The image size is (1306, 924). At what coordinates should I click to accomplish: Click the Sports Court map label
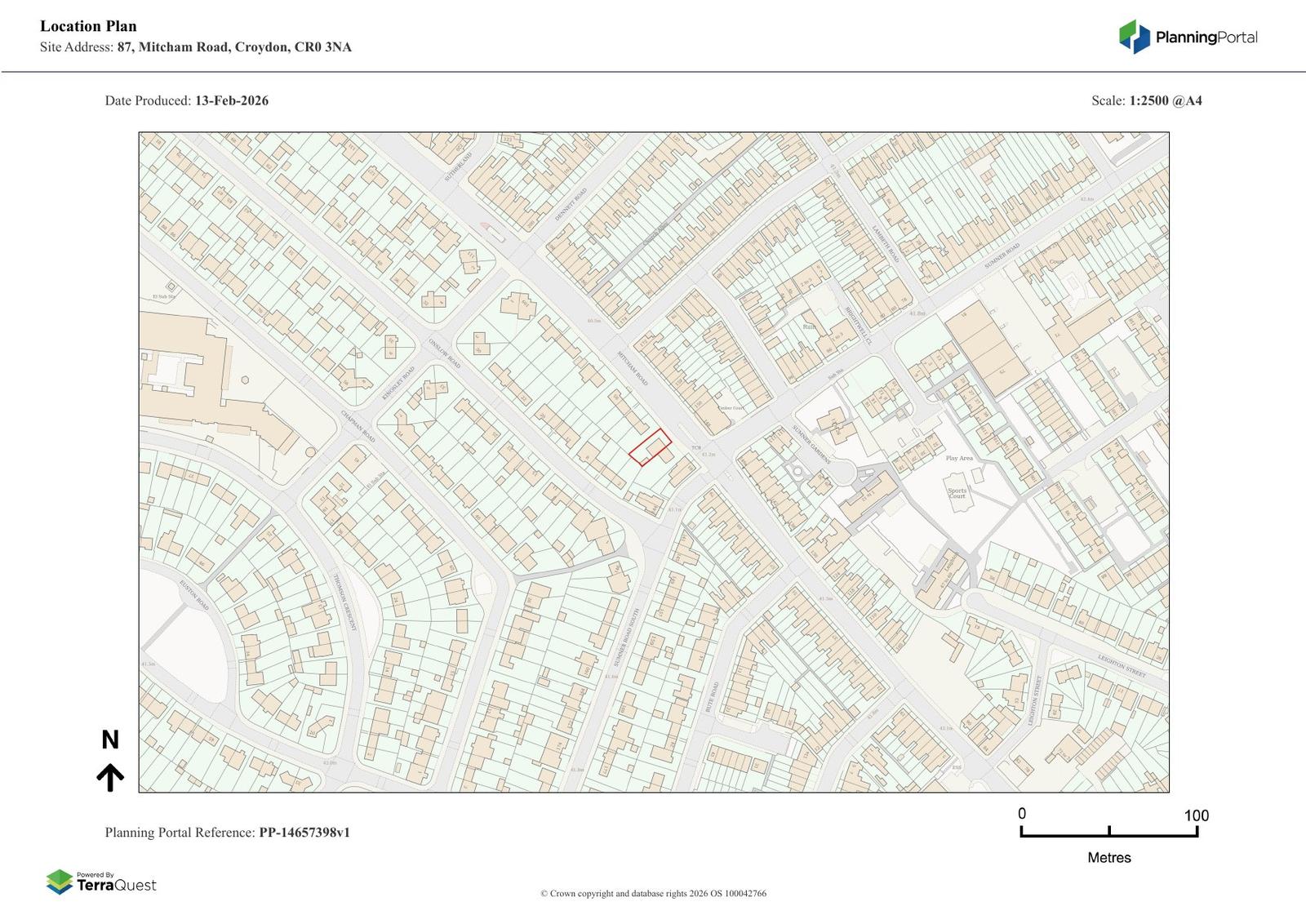[x=957, y=494]
